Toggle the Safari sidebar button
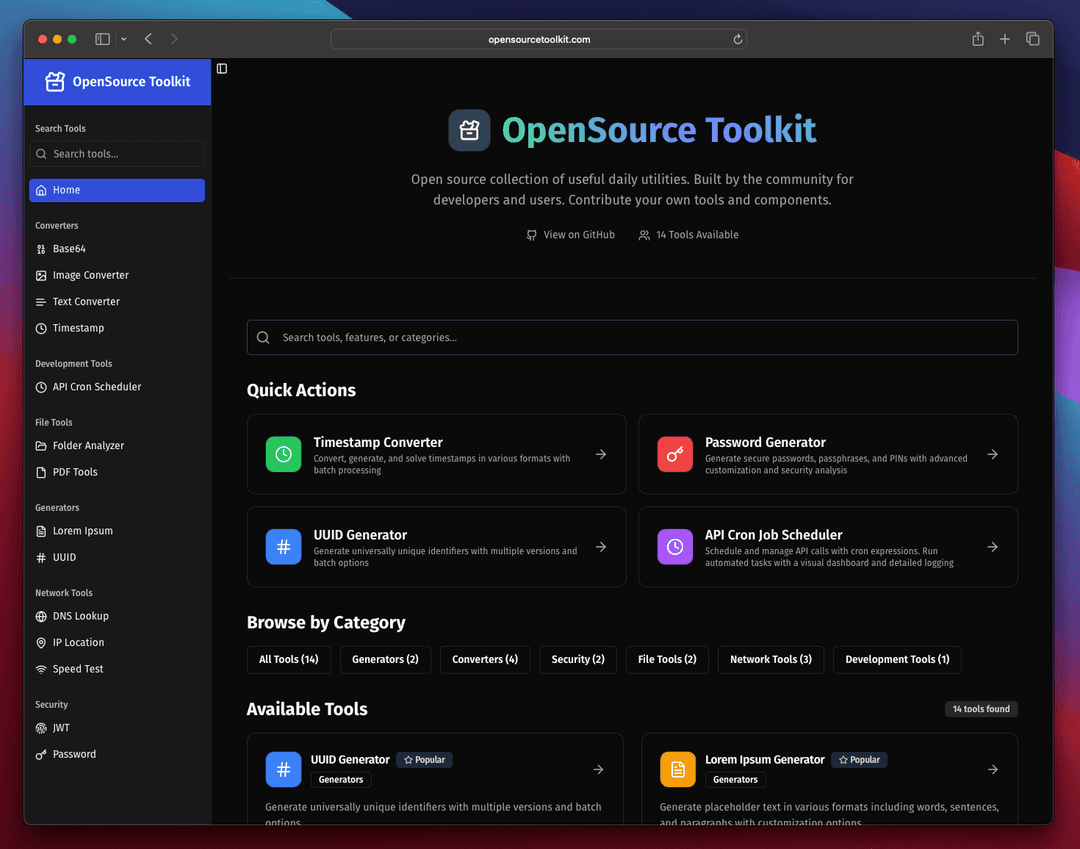This screenshot has width=1080, height=849. [102, 39]
